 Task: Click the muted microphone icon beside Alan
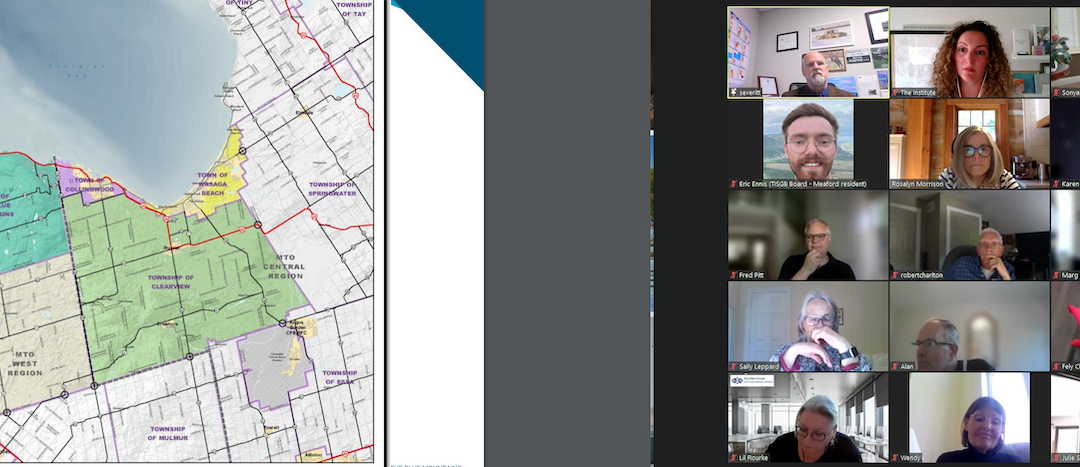(x=895, y=367)
